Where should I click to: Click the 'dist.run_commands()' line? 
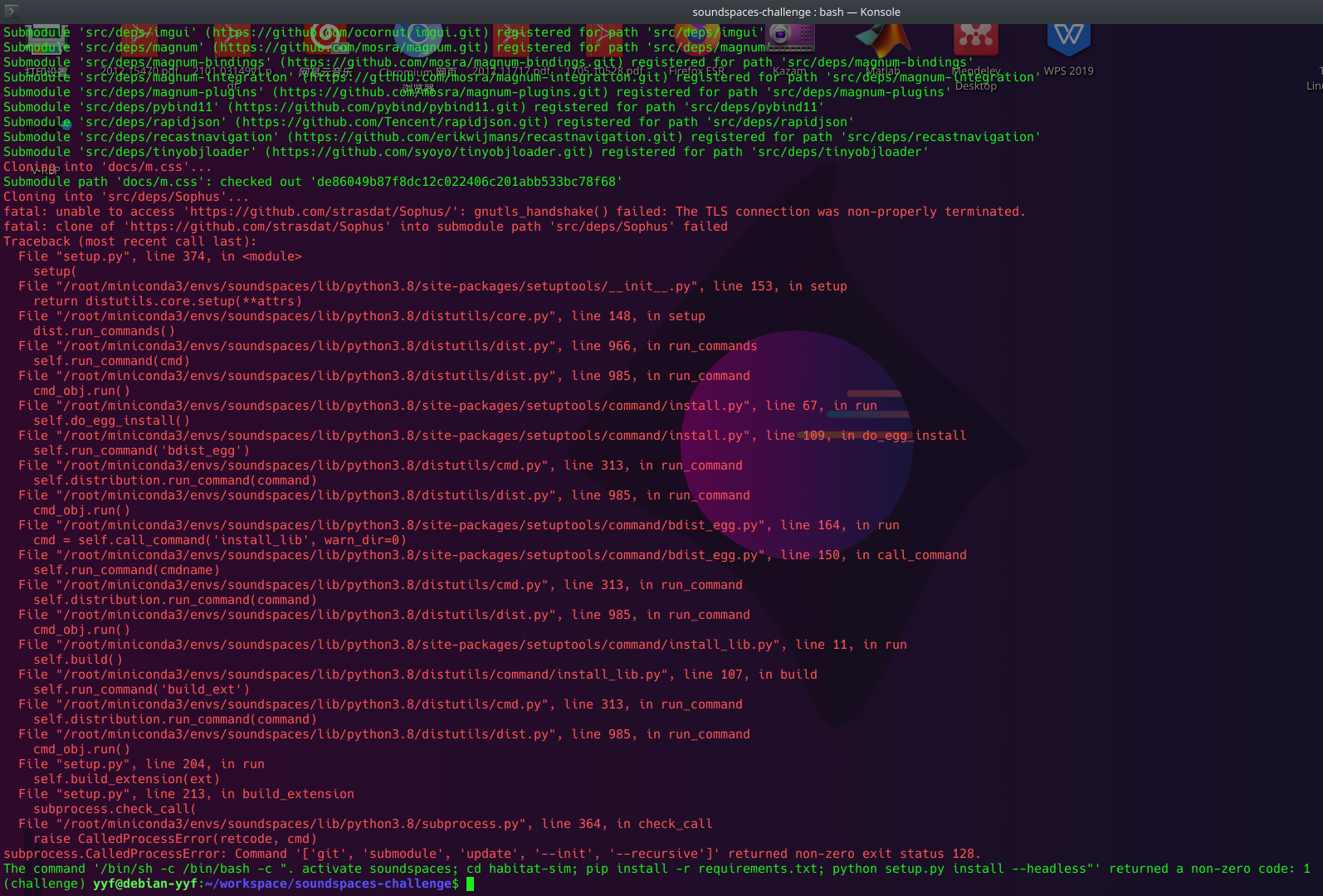(104, 331)
